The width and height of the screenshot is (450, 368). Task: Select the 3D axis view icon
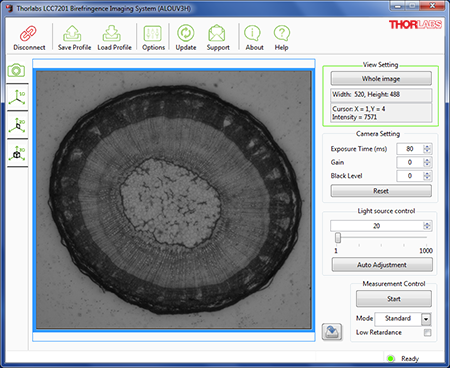click(x=17, y=153)
